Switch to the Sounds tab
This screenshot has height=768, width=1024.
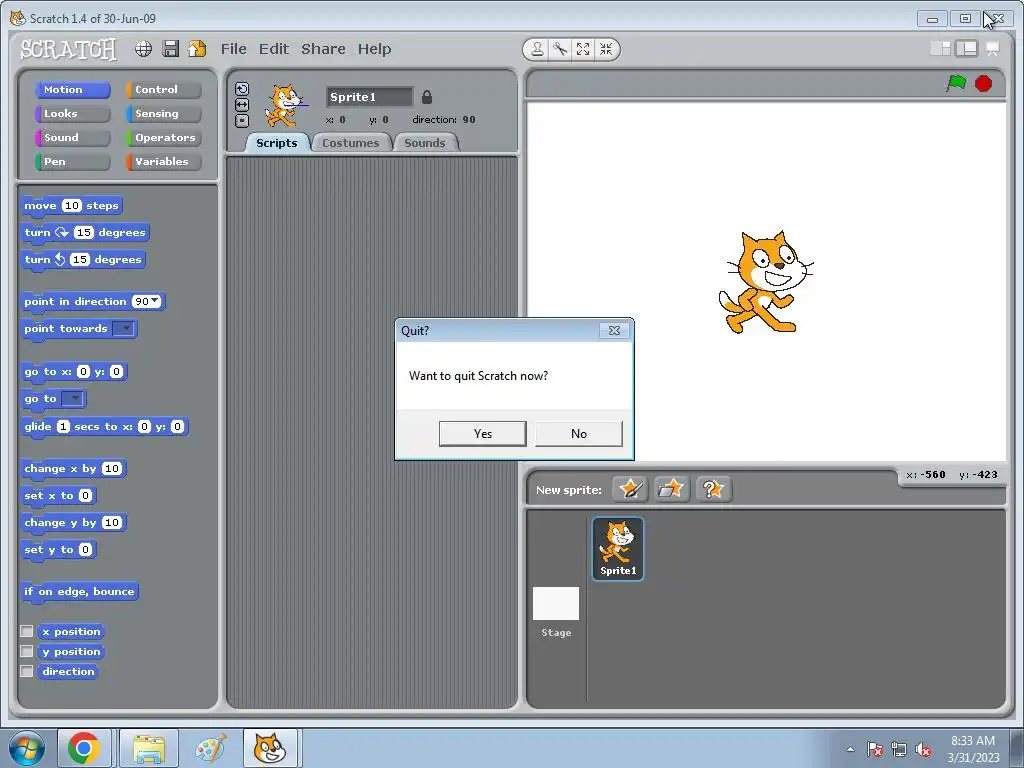(x=424, y=143)
